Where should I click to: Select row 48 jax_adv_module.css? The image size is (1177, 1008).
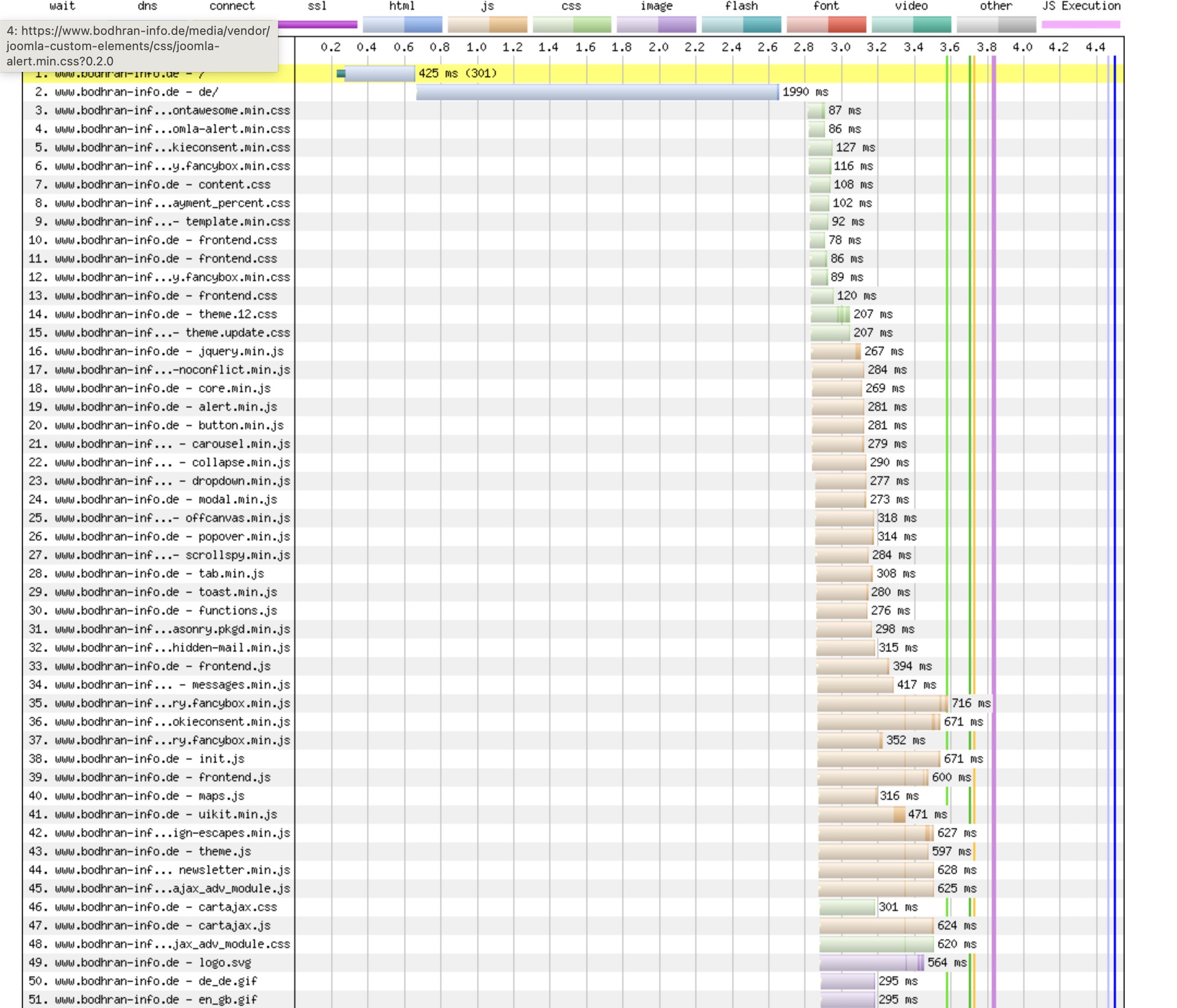click(159, 944)
